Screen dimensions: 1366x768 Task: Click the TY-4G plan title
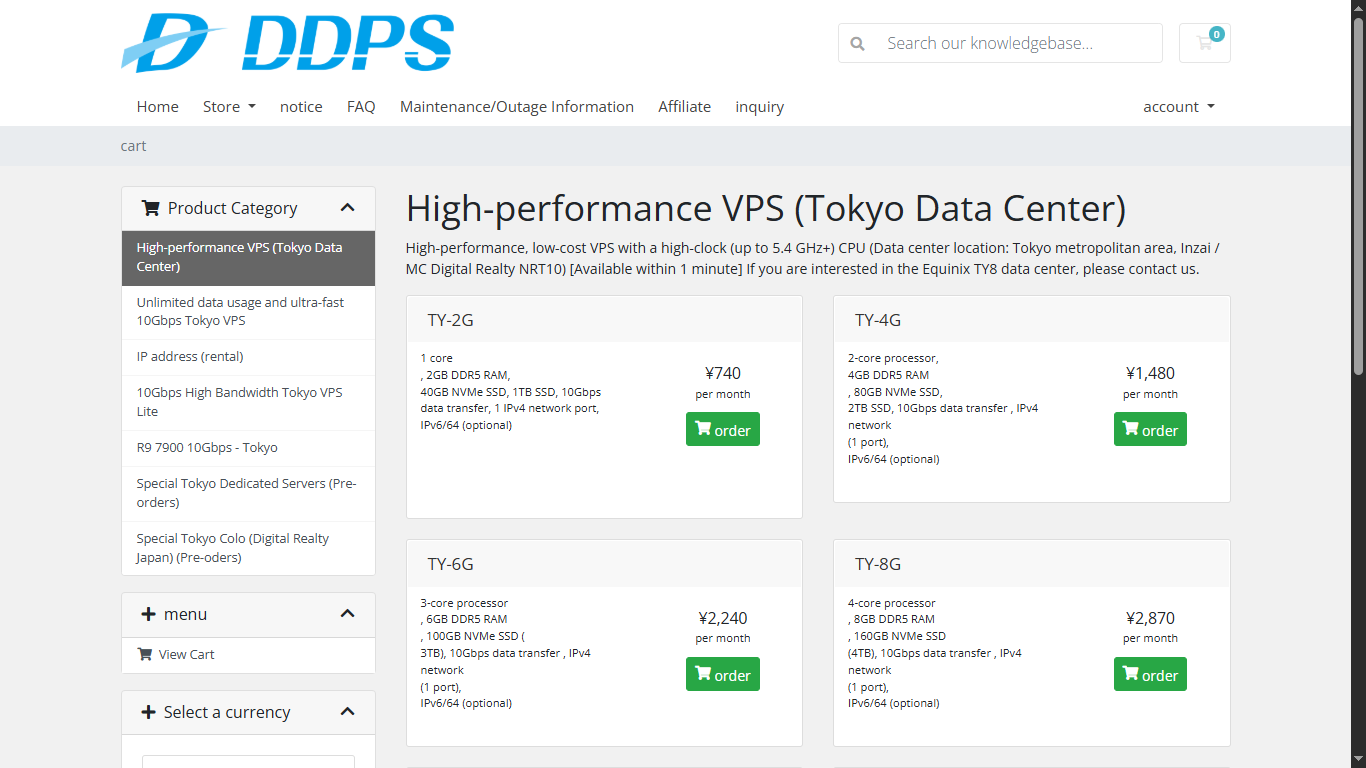pos(878,320)
